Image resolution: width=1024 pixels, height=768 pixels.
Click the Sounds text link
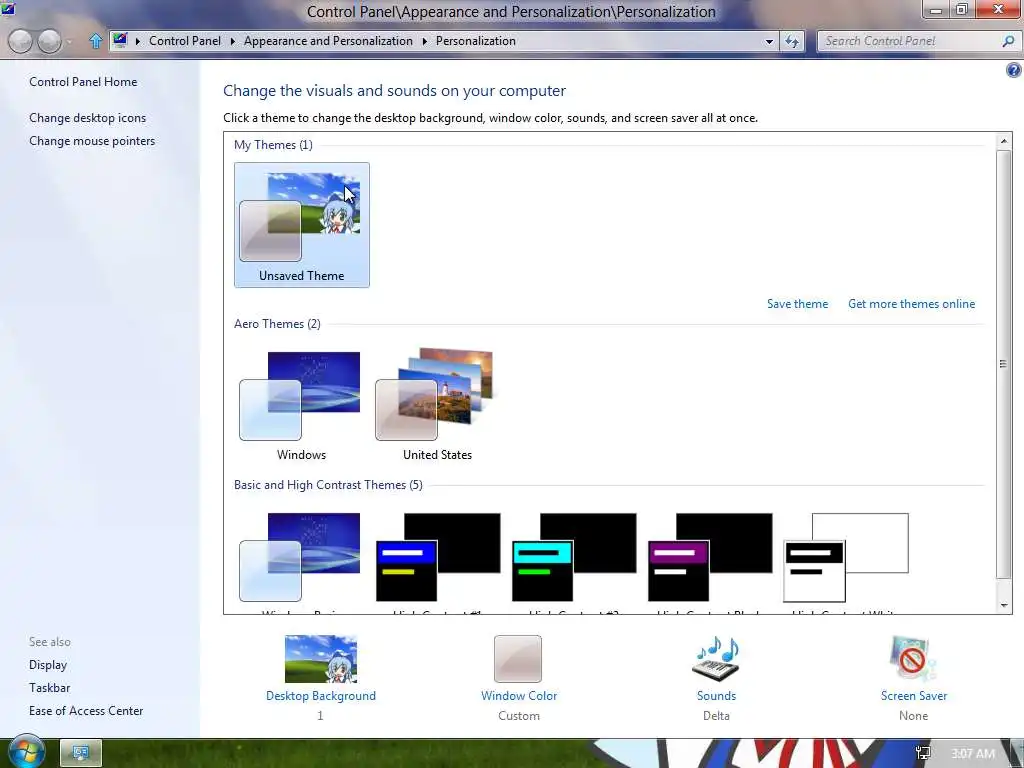click(716, 696)
